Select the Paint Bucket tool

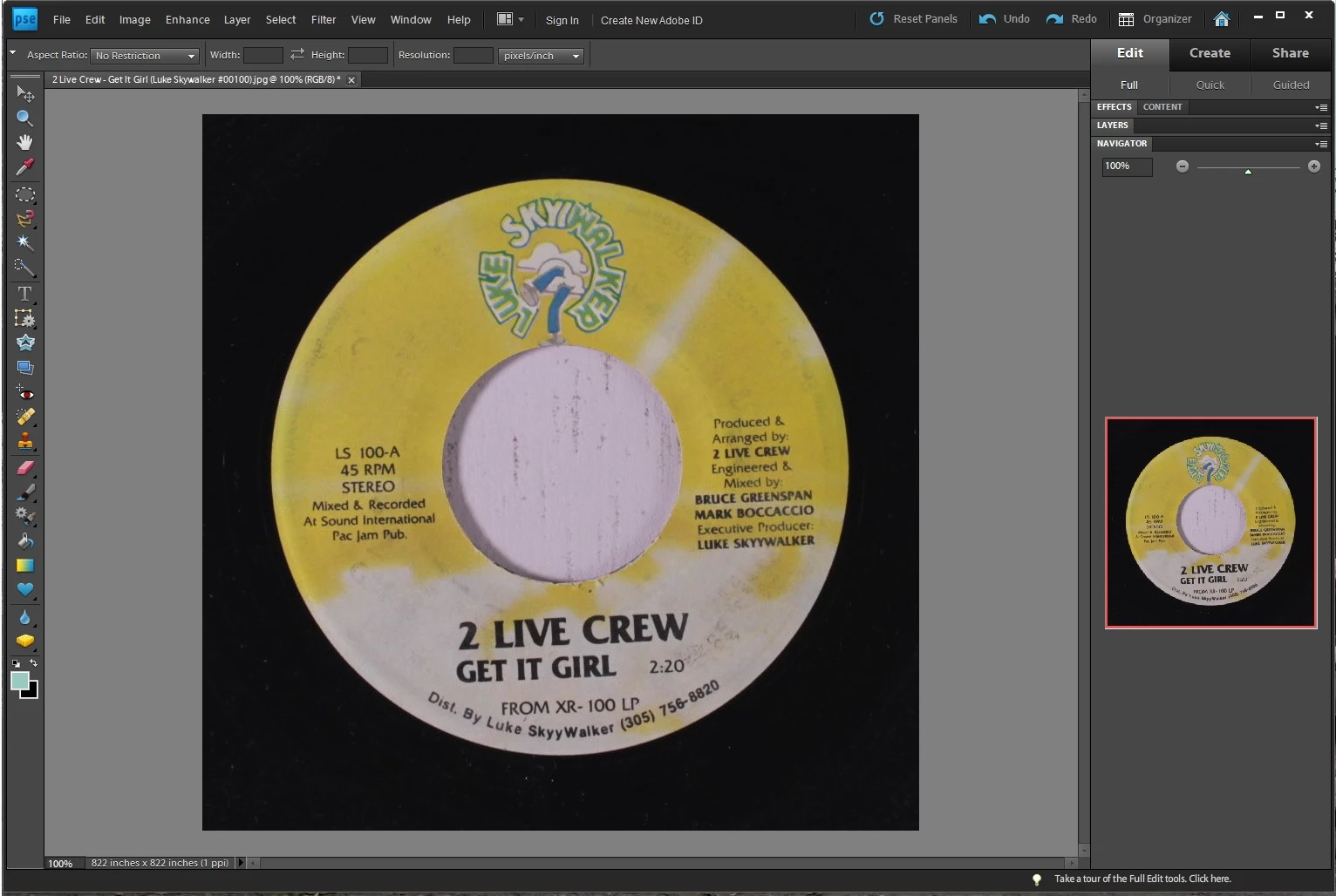pos(24,541)
